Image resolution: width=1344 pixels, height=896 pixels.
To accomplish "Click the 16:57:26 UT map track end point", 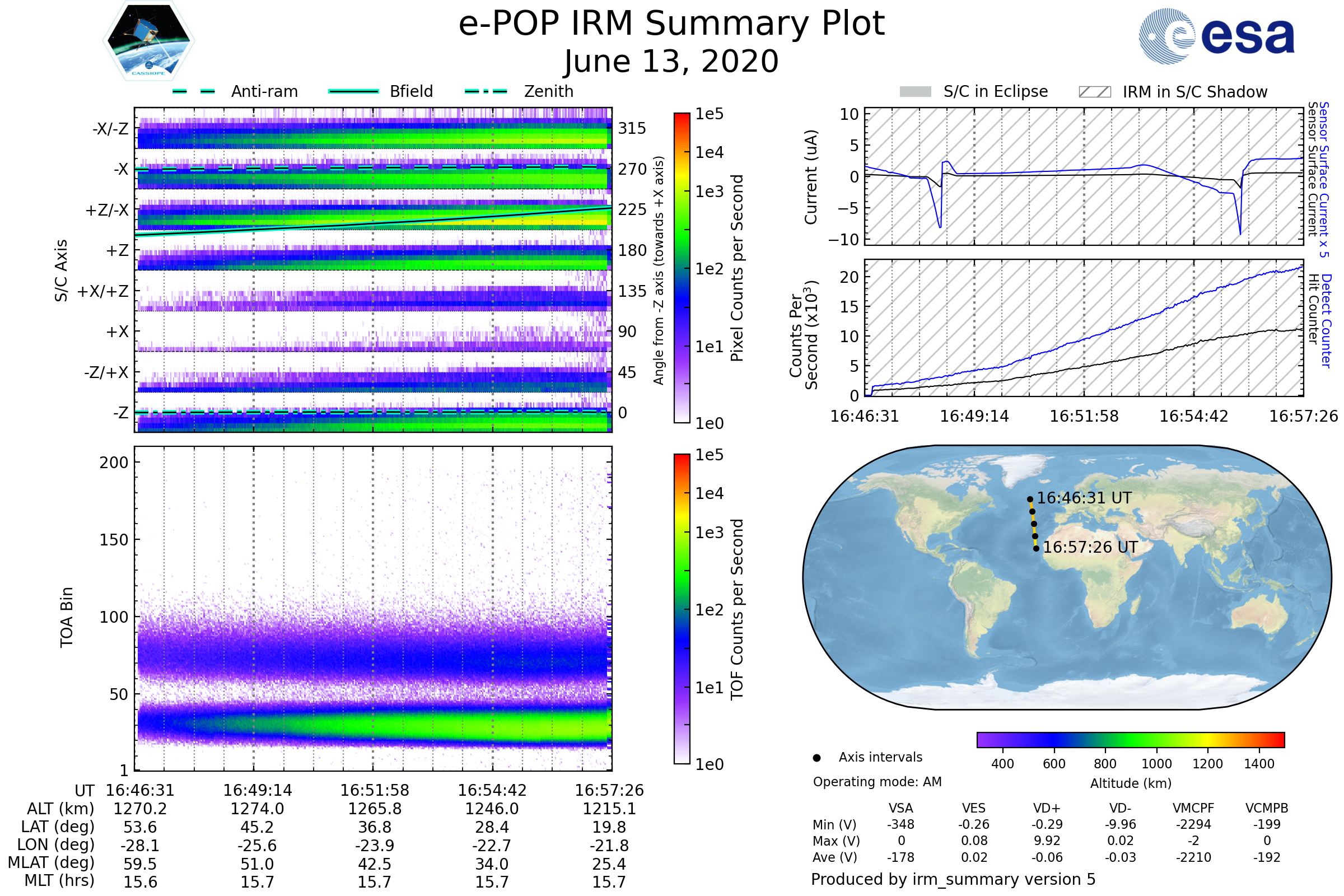I will (x=1036, y=549).
